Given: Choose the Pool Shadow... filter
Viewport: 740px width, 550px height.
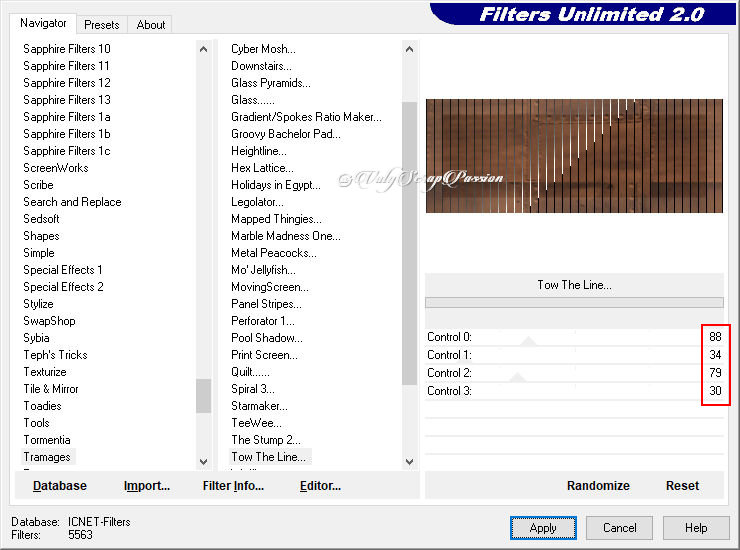Looking at the screenshot, I should pos(267,338).
